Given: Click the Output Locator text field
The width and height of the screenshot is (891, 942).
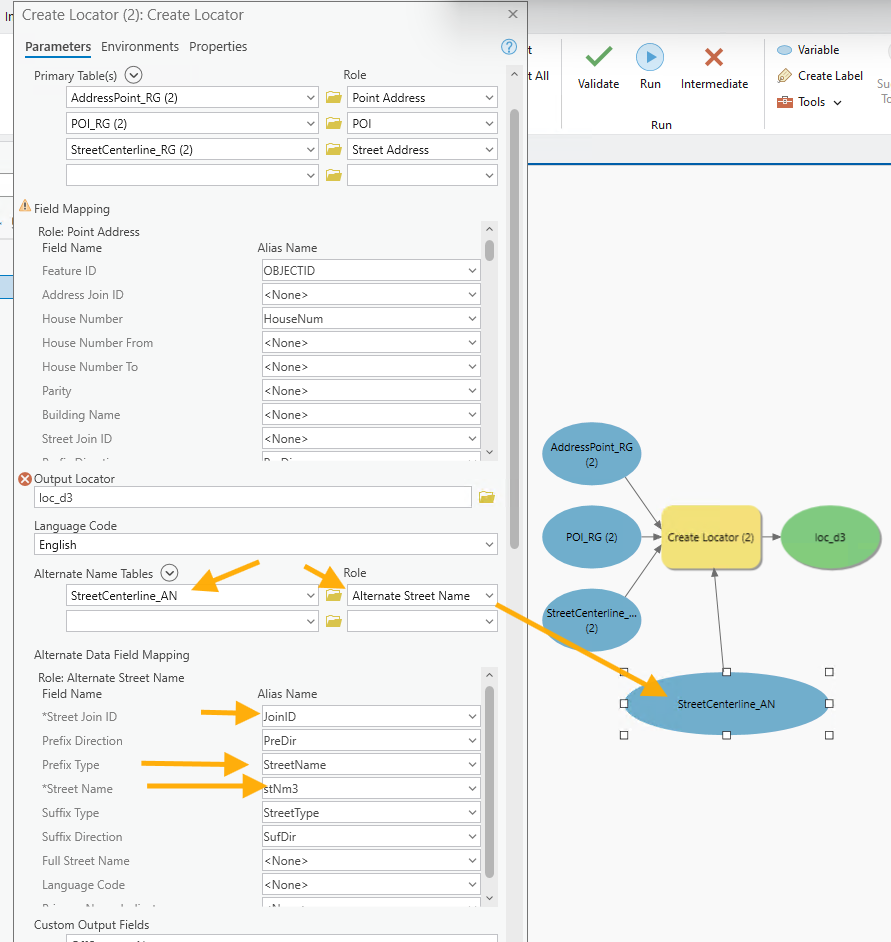Looking at the screenshot, I should click(x=252, y=497).
